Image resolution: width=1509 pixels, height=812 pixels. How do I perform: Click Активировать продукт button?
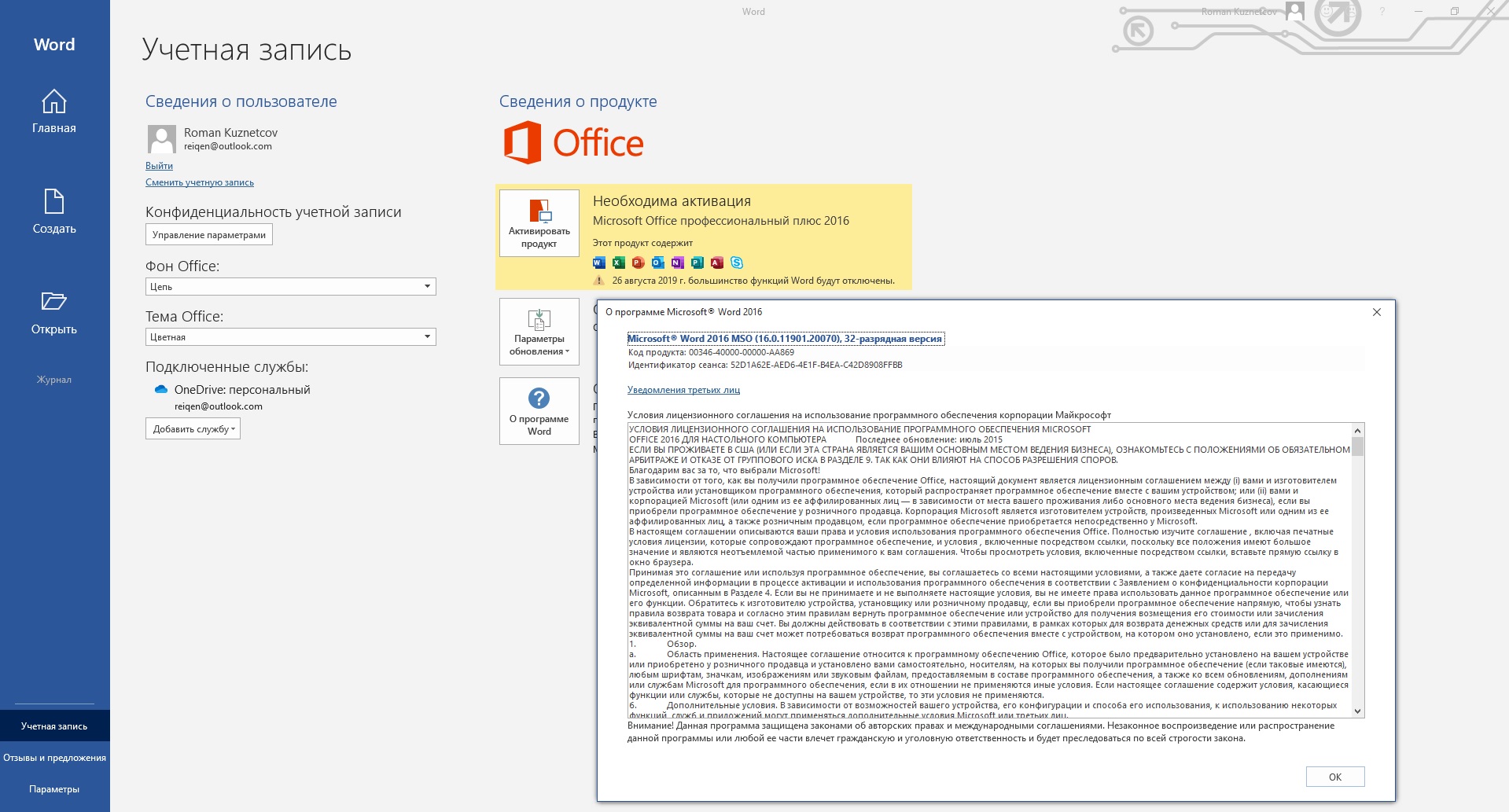pos(539,223)
